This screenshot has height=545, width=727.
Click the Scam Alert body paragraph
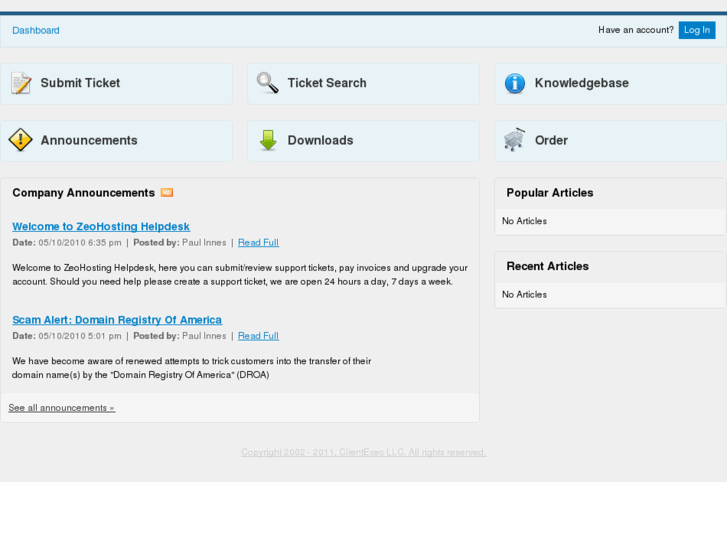point(191,368)
